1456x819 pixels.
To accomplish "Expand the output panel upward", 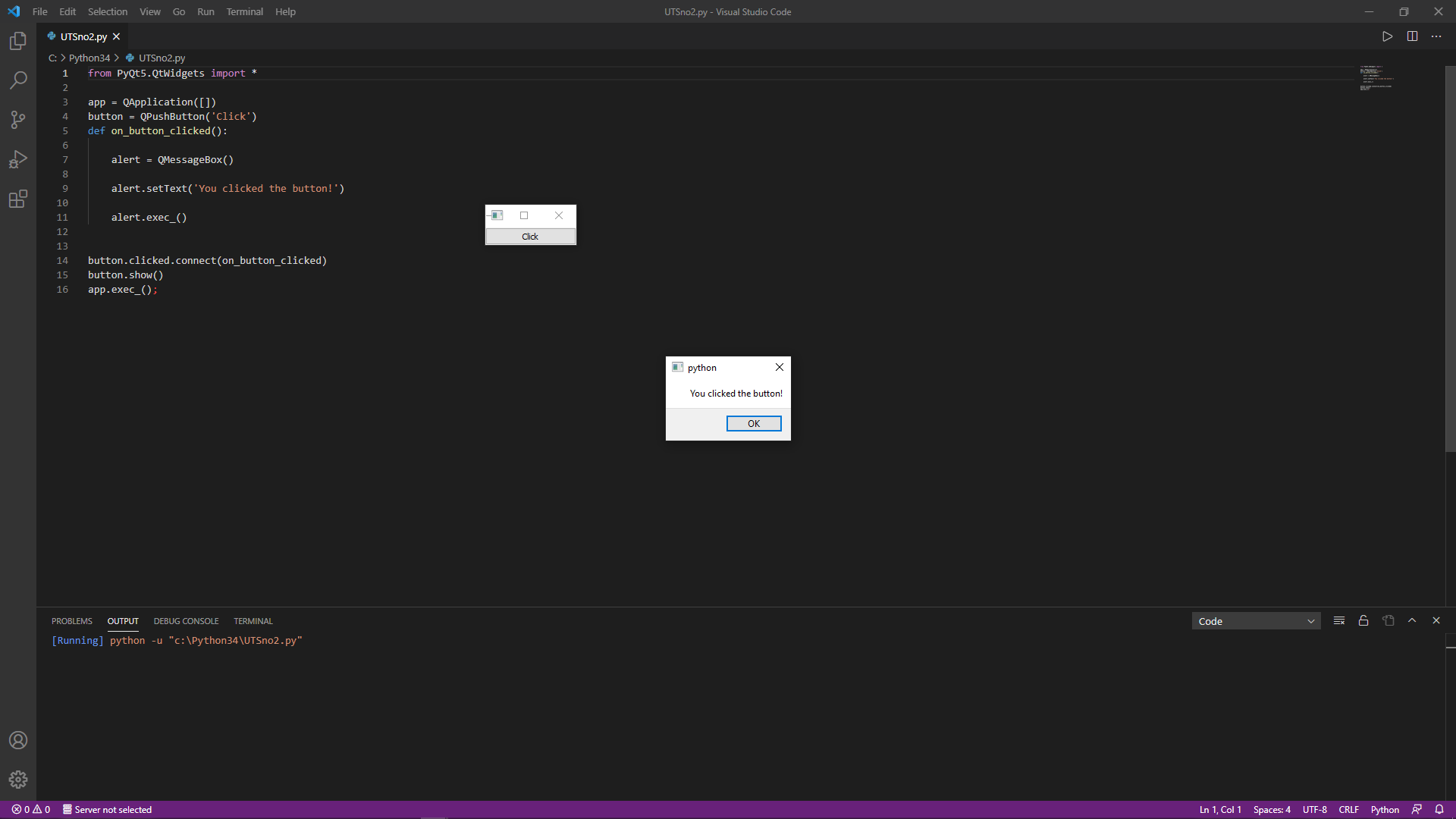I will [1412, 620].
